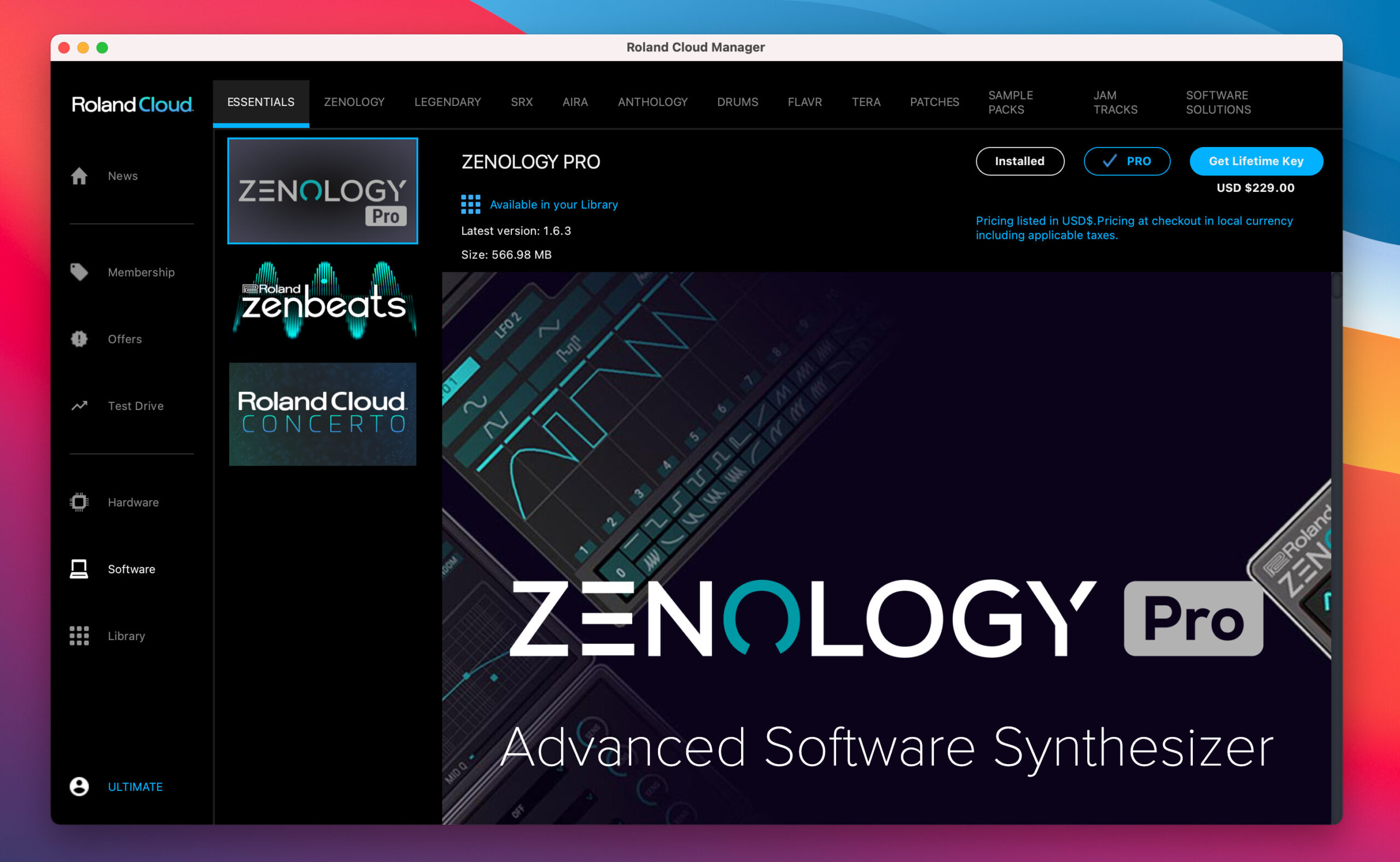Click the Software laptop icon
The width and height of the screenshot is (1400, 862).
tap(79, 569)
